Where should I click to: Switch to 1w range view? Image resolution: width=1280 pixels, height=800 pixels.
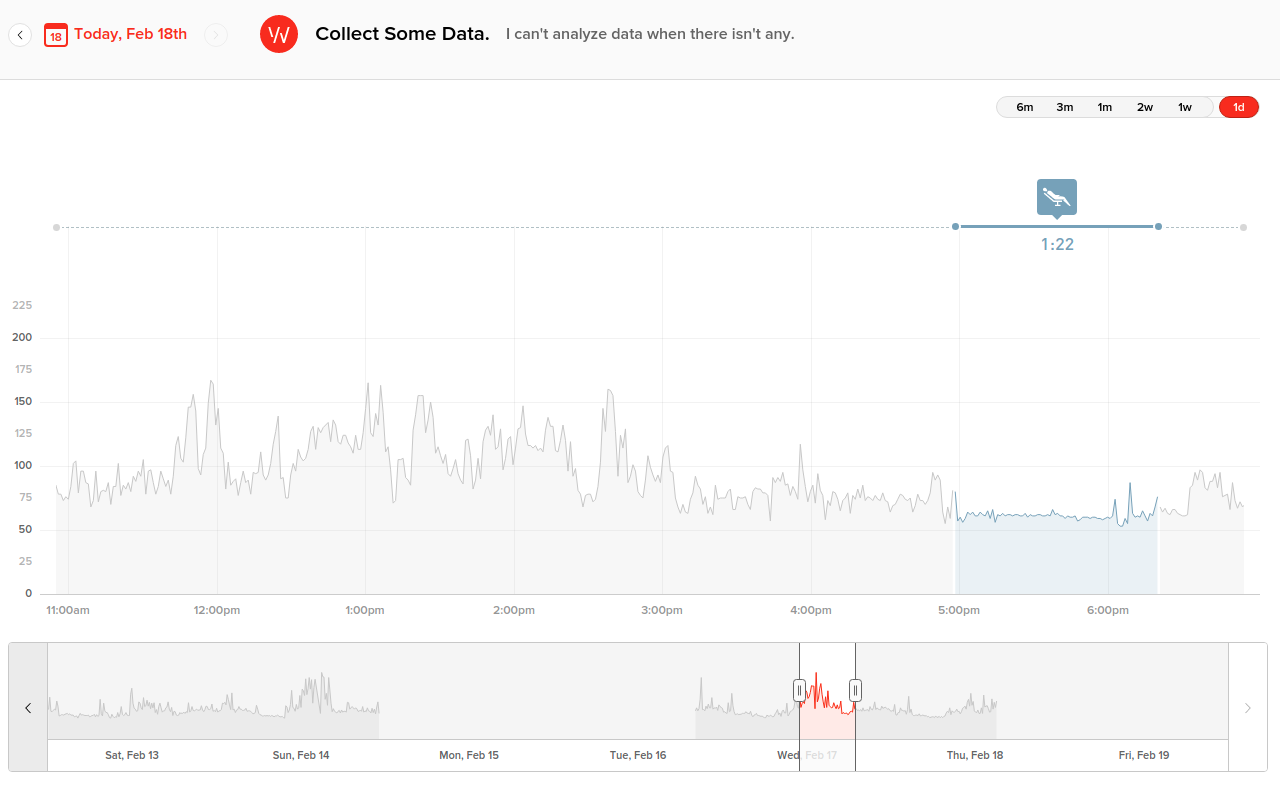pyautogui.click(x=1184, y=107)
